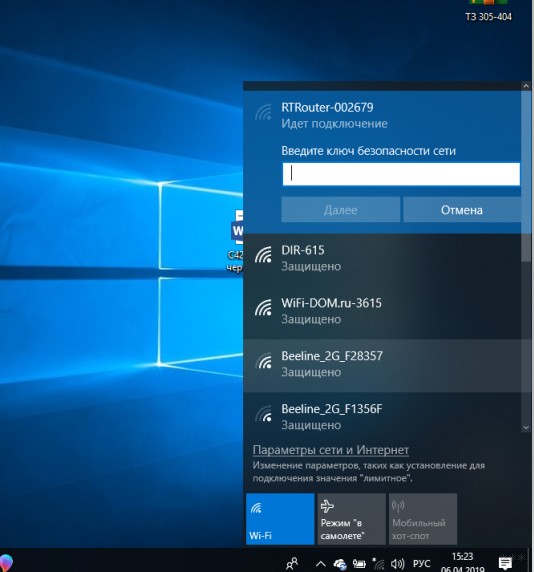Click the battery power tray icon

(359, 564)
